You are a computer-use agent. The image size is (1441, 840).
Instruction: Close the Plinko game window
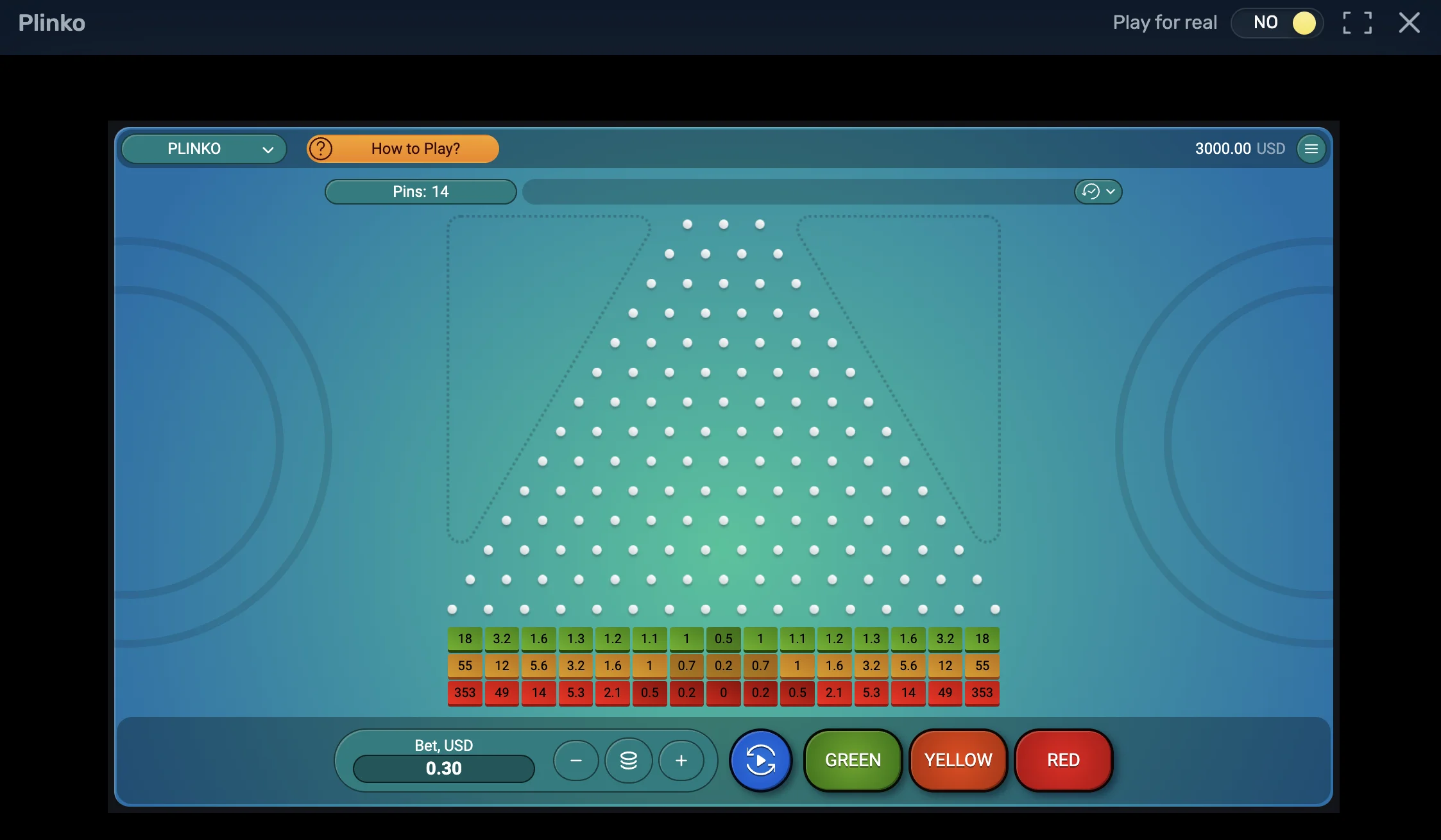coord(1409,23)
